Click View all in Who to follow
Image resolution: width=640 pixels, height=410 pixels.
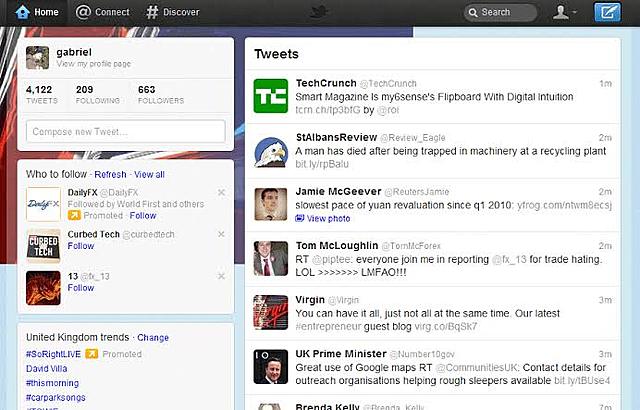click(149, 174)
